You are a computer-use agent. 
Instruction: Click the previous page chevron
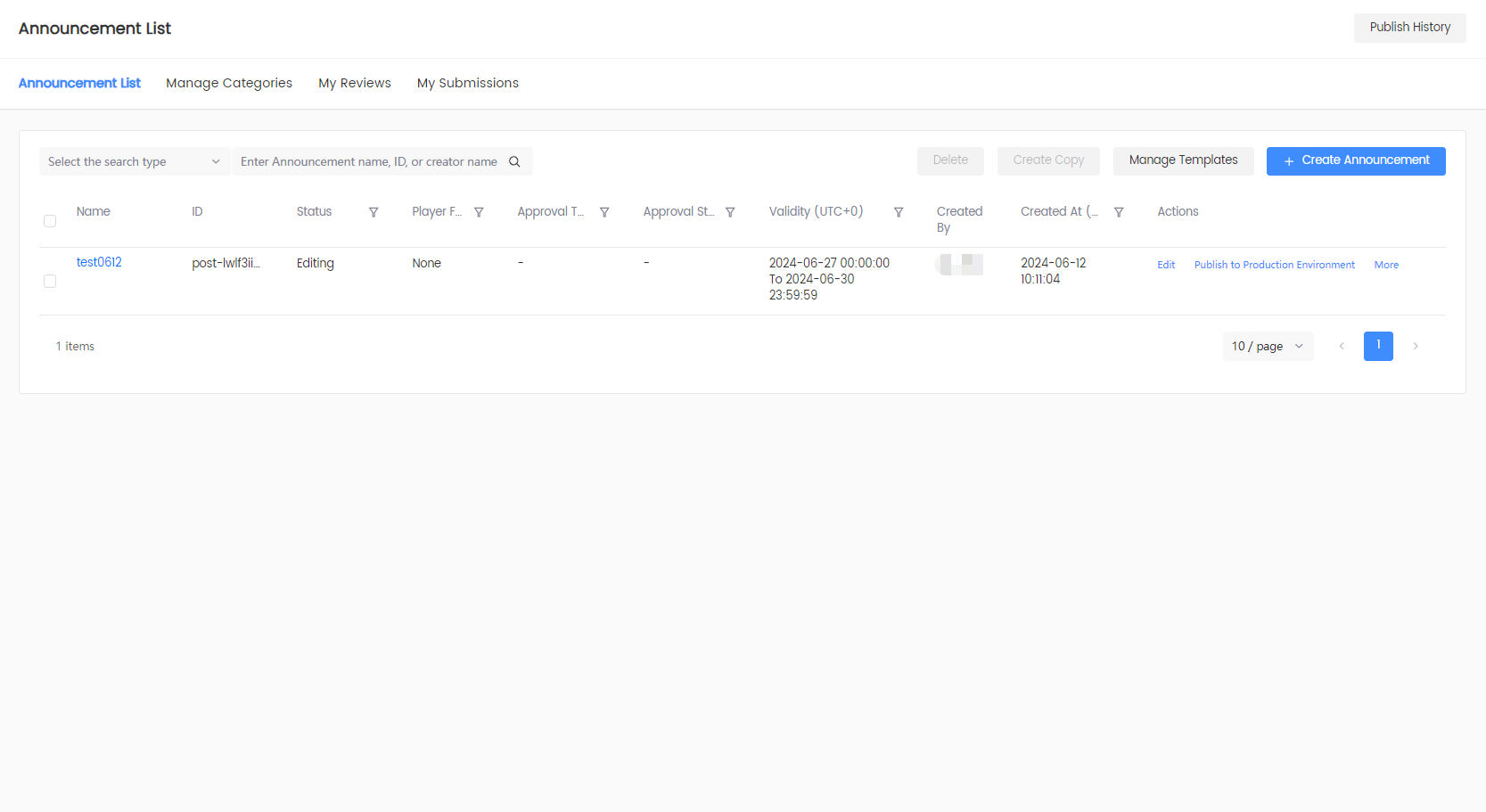click(1342, 346)
